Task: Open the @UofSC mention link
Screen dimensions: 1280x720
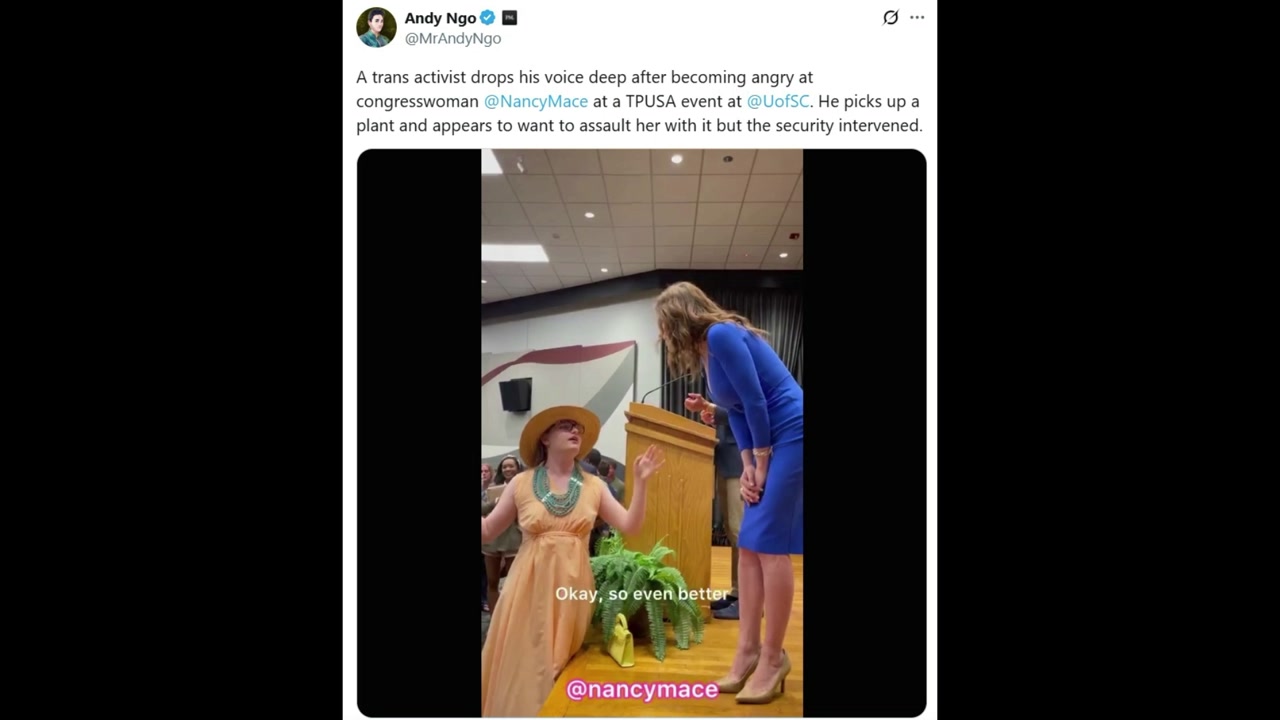Action: pos(778,101)
